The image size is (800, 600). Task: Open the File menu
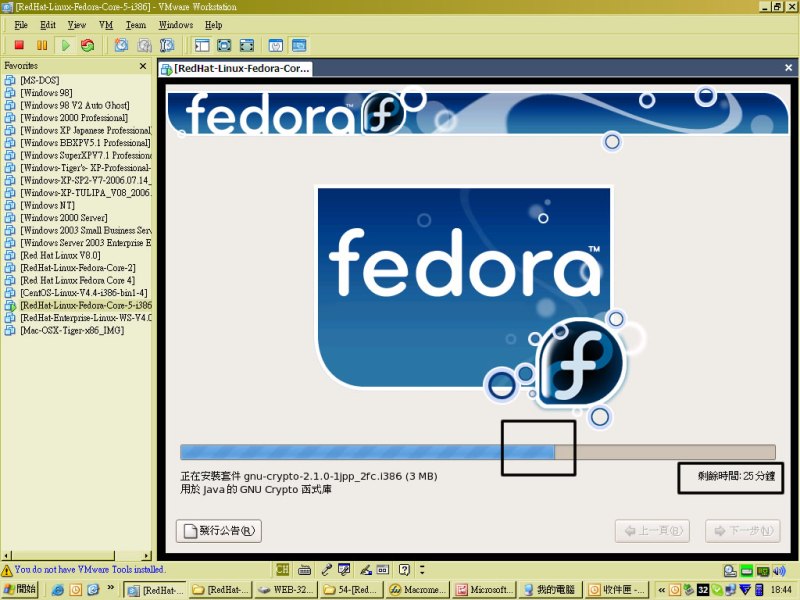tap(21, 25)
